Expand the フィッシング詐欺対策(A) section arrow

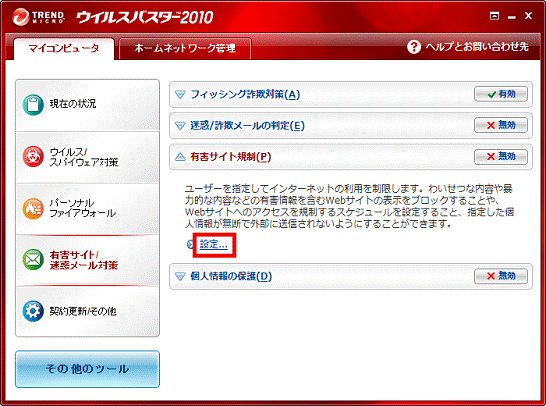coord(180,94)
